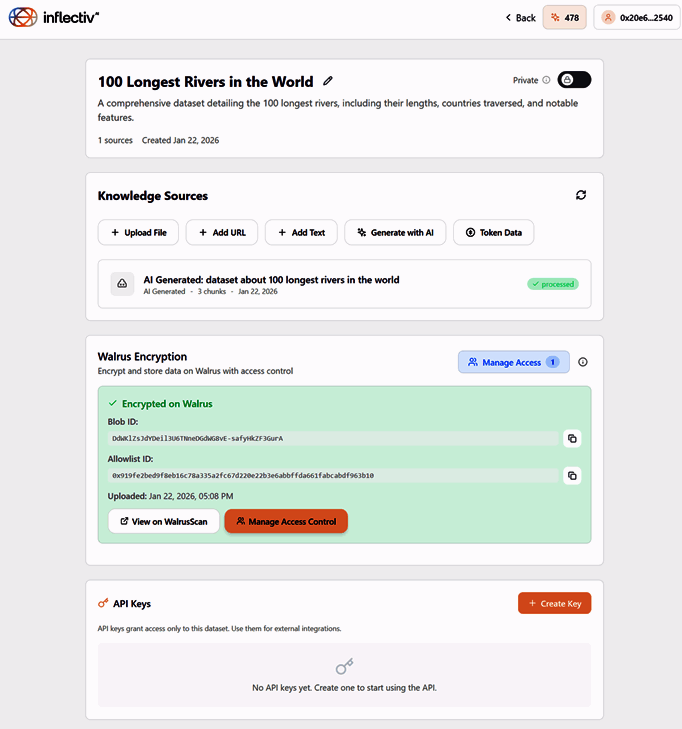This screenshot has width=682, height=729.
Task: Click the Upload File button
Action: click(x=138, y=232)
